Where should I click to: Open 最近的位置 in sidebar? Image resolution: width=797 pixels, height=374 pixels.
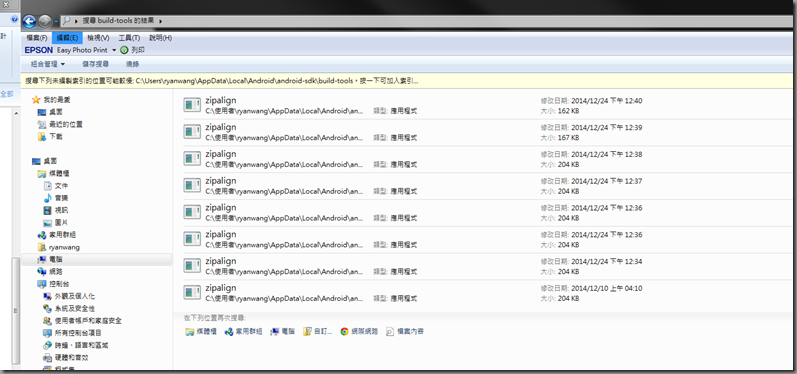point(66,124)
